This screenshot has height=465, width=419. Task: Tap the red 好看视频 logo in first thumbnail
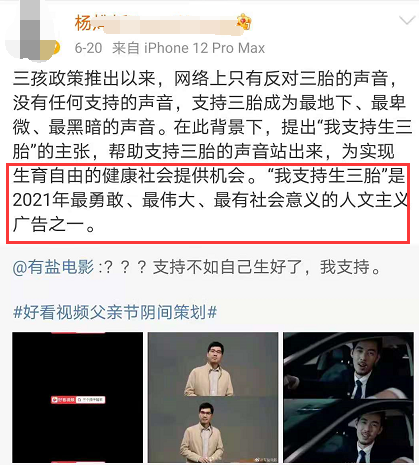click(x=63, y=399)
